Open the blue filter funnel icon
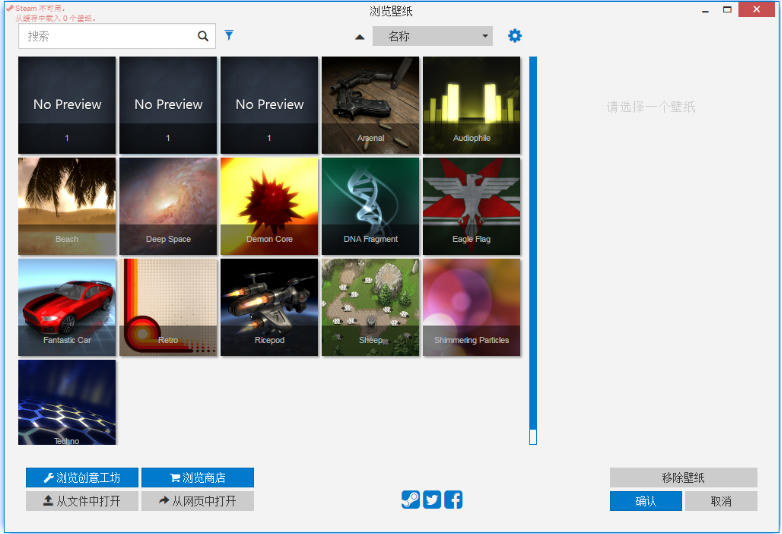This screenshot has width=782, height=534. click(x=229, y=36)
